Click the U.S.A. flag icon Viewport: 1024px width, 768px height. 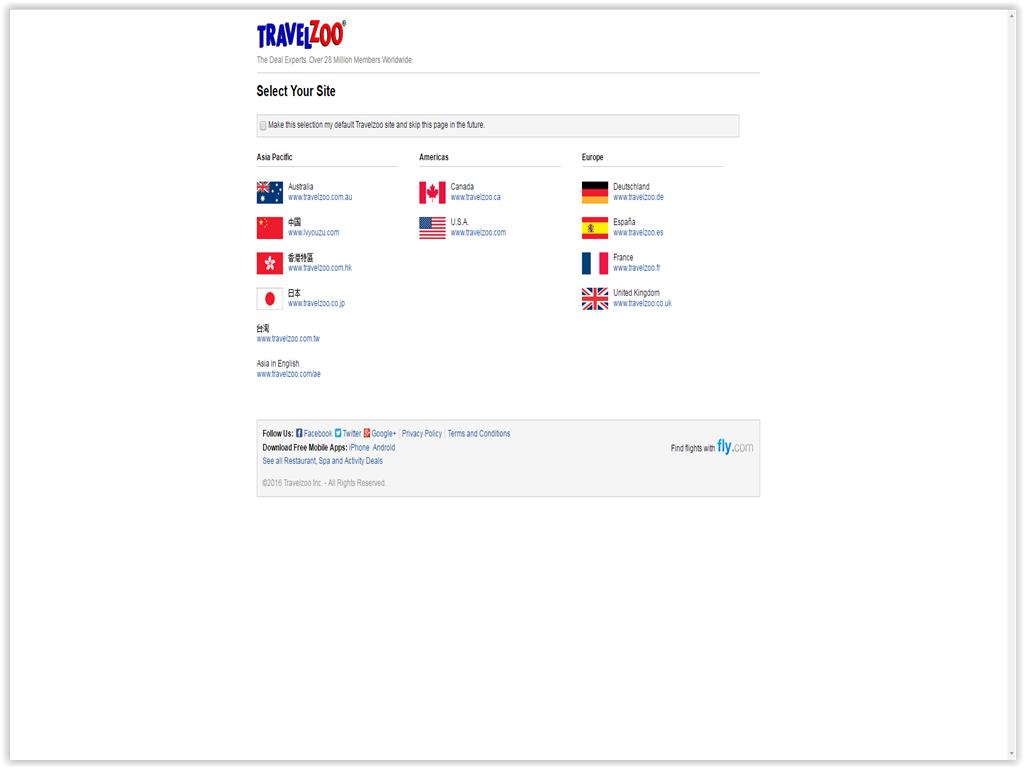[432, 228]
